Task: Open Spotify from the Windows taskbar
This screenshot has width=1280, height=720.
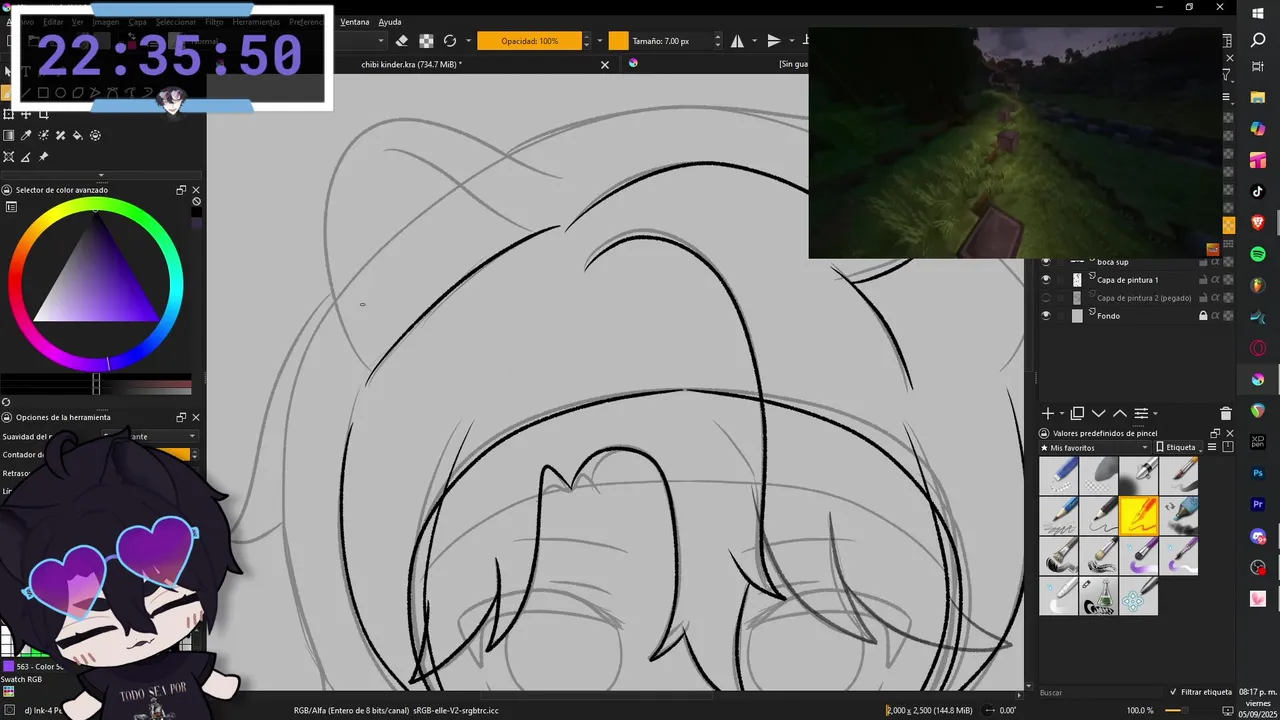Action: (x=1258, y=254)
